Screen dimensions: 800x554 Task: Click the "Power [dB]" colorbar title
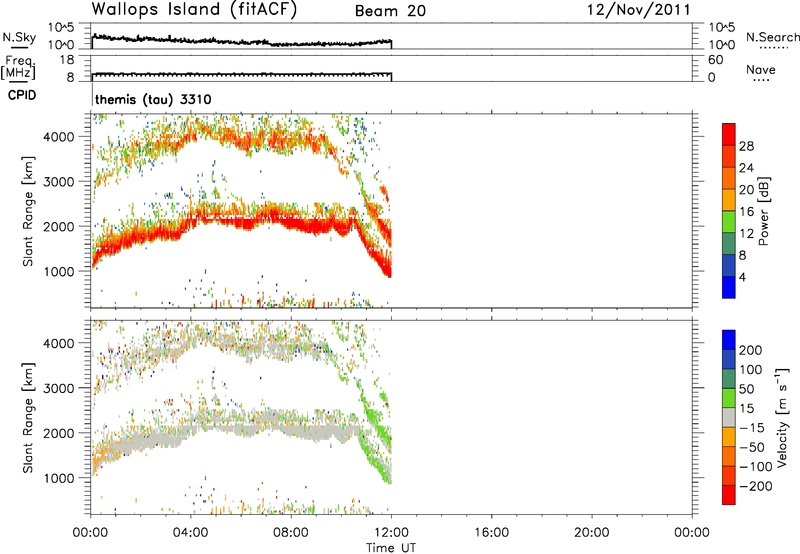click(x=763, y=211)
